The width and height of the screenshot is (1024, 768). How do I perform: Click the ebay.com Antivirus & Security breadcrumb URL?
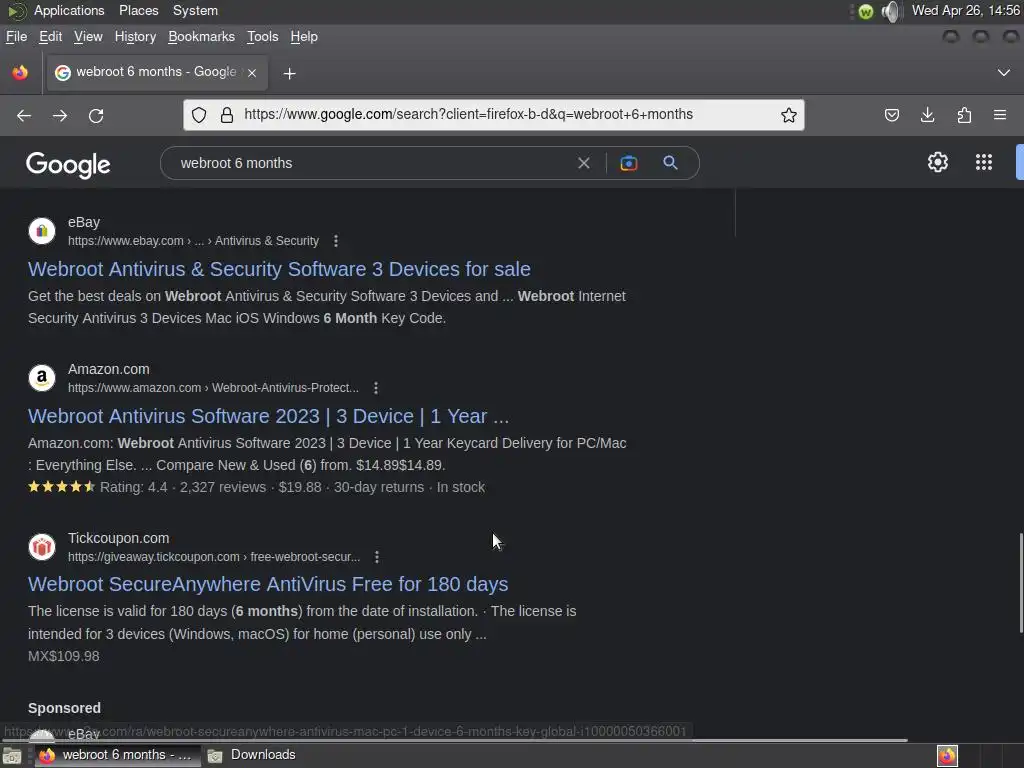point(193,241)
